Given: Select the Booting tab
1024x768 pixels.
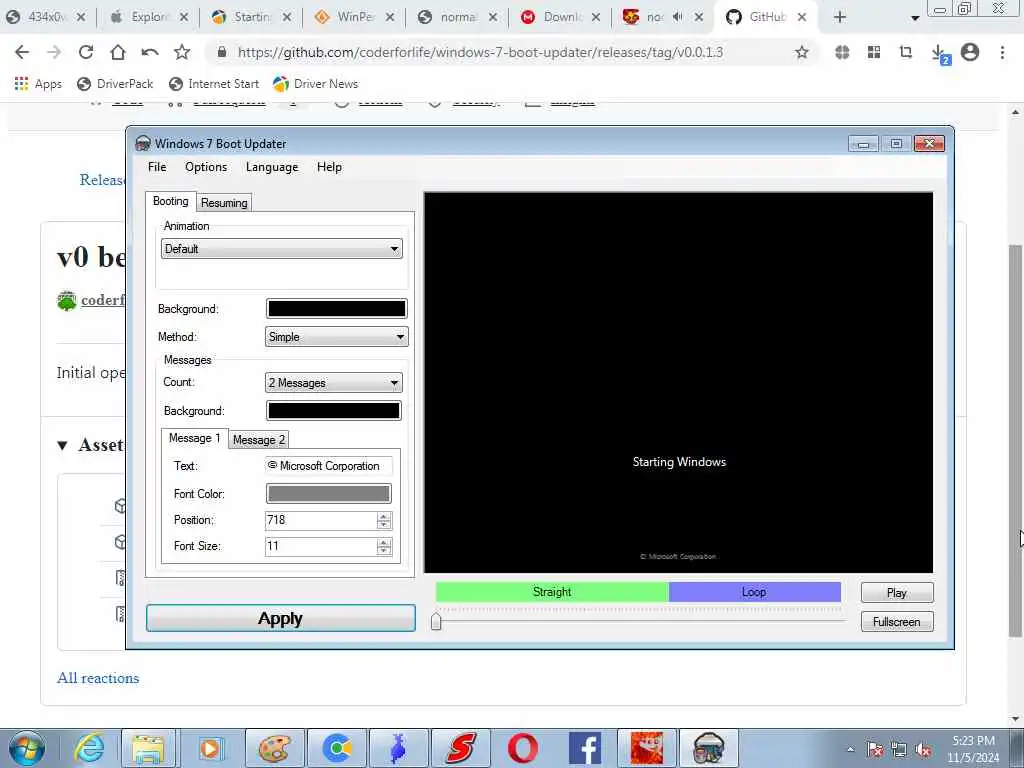Looking at the screenshot, I should coord(170,201).
